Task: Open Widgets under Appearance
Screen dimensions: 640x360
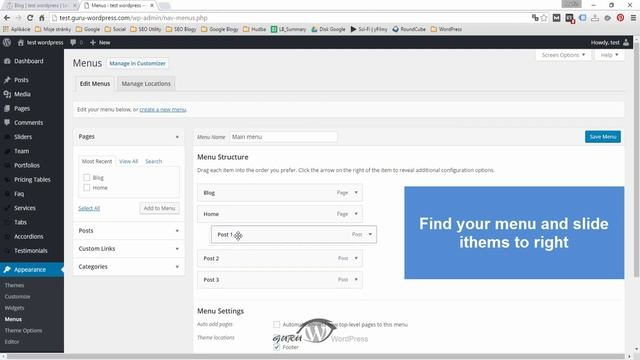Action: [x=14, y=308]
